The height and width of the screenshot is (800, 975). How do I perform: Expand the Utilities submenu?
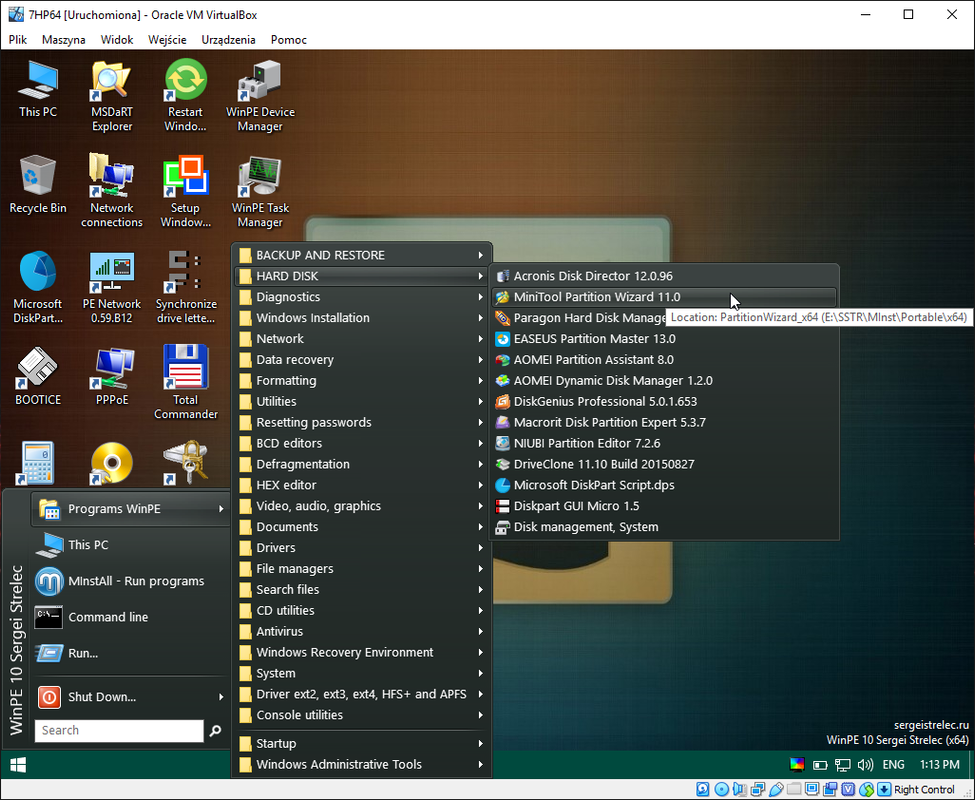coord(361,402)
